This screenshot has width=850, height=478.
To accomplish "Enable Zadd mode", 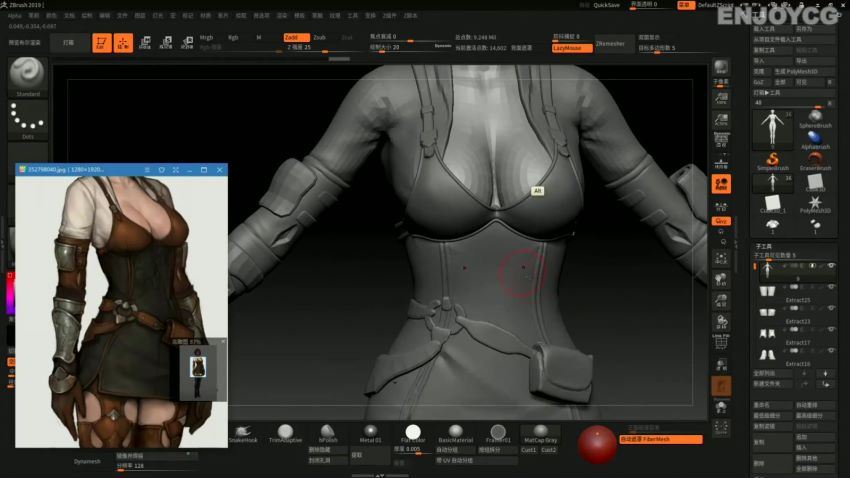I will 296,37.
